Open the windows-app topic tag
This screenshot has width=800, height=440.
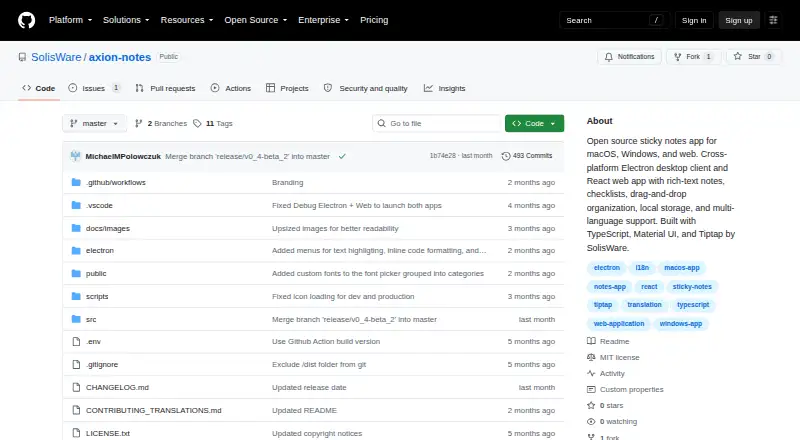pos(681,324)
